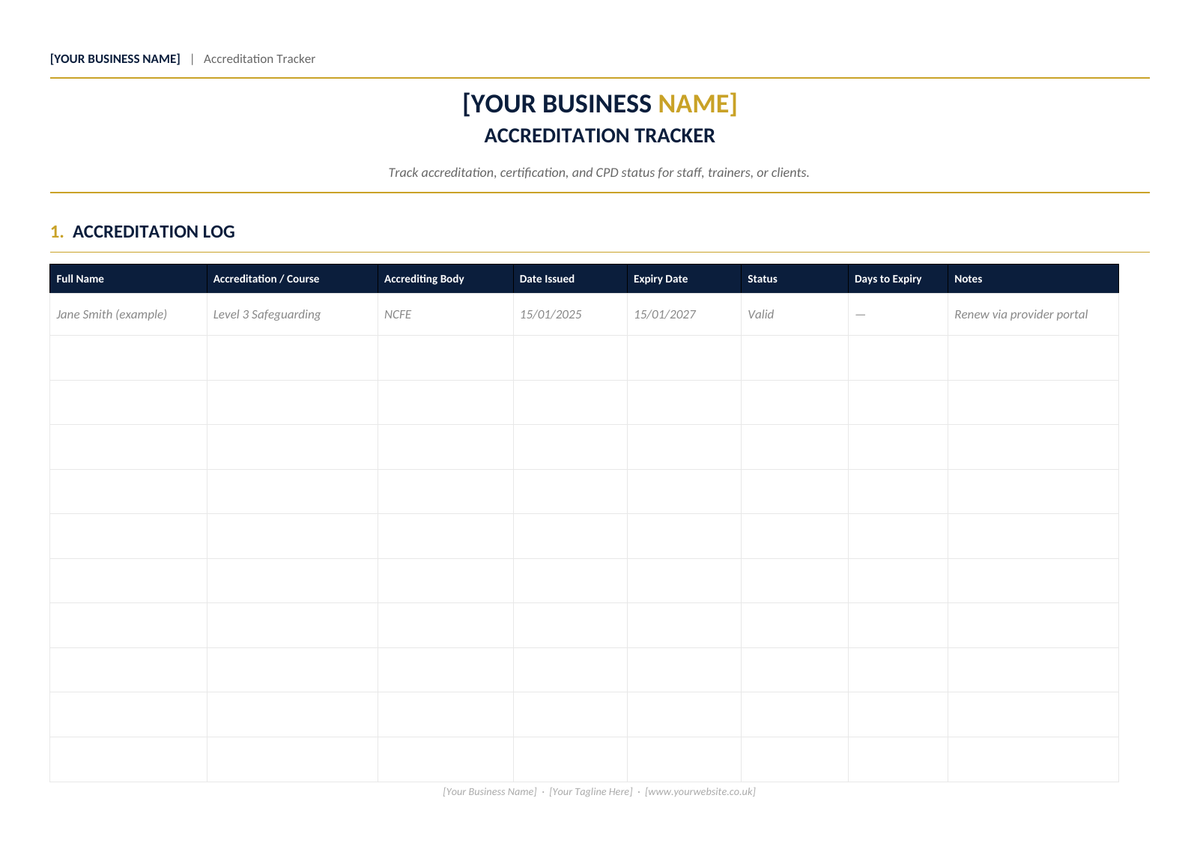Select the large '[YOUR BUSINESS NAME]' title
1200x849 pixels.
click(x=600, y=104)
